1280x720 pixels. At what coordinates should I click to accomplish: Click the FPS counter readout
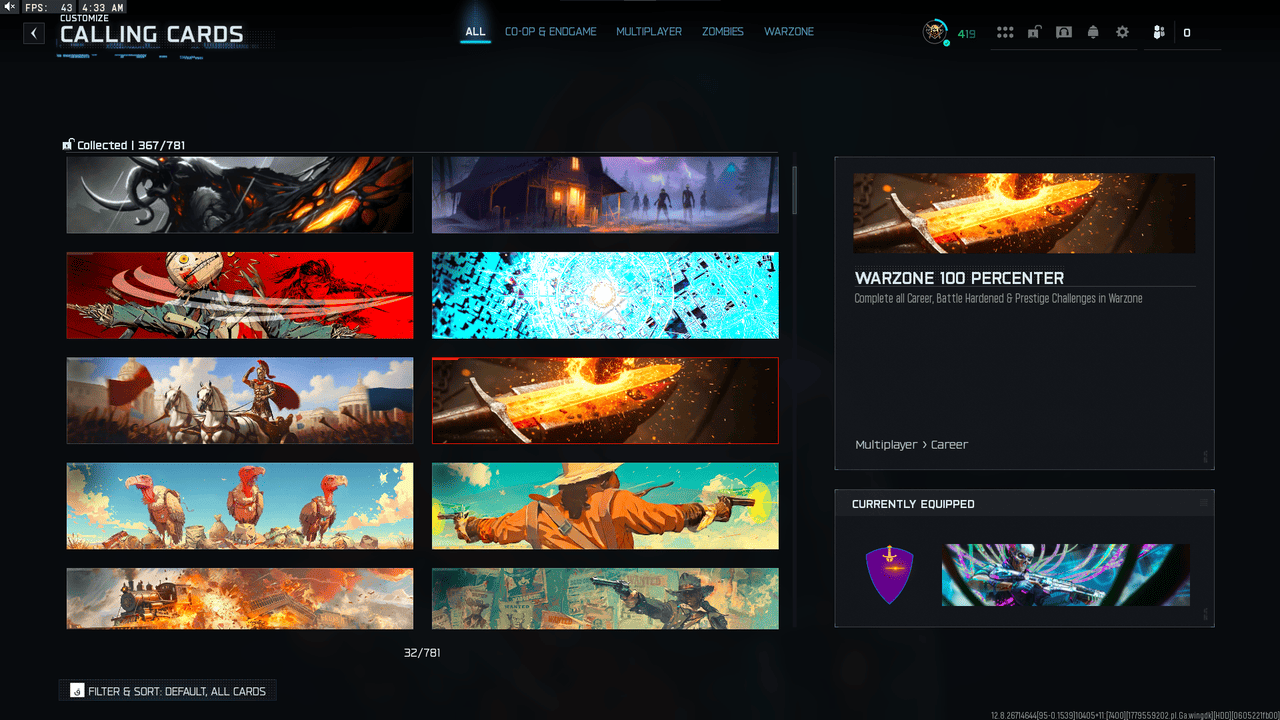(x=47, y=8)
